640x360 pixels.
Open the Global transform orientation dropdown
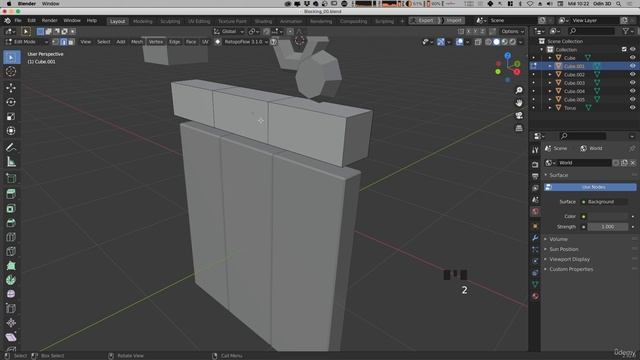(229, 31)
